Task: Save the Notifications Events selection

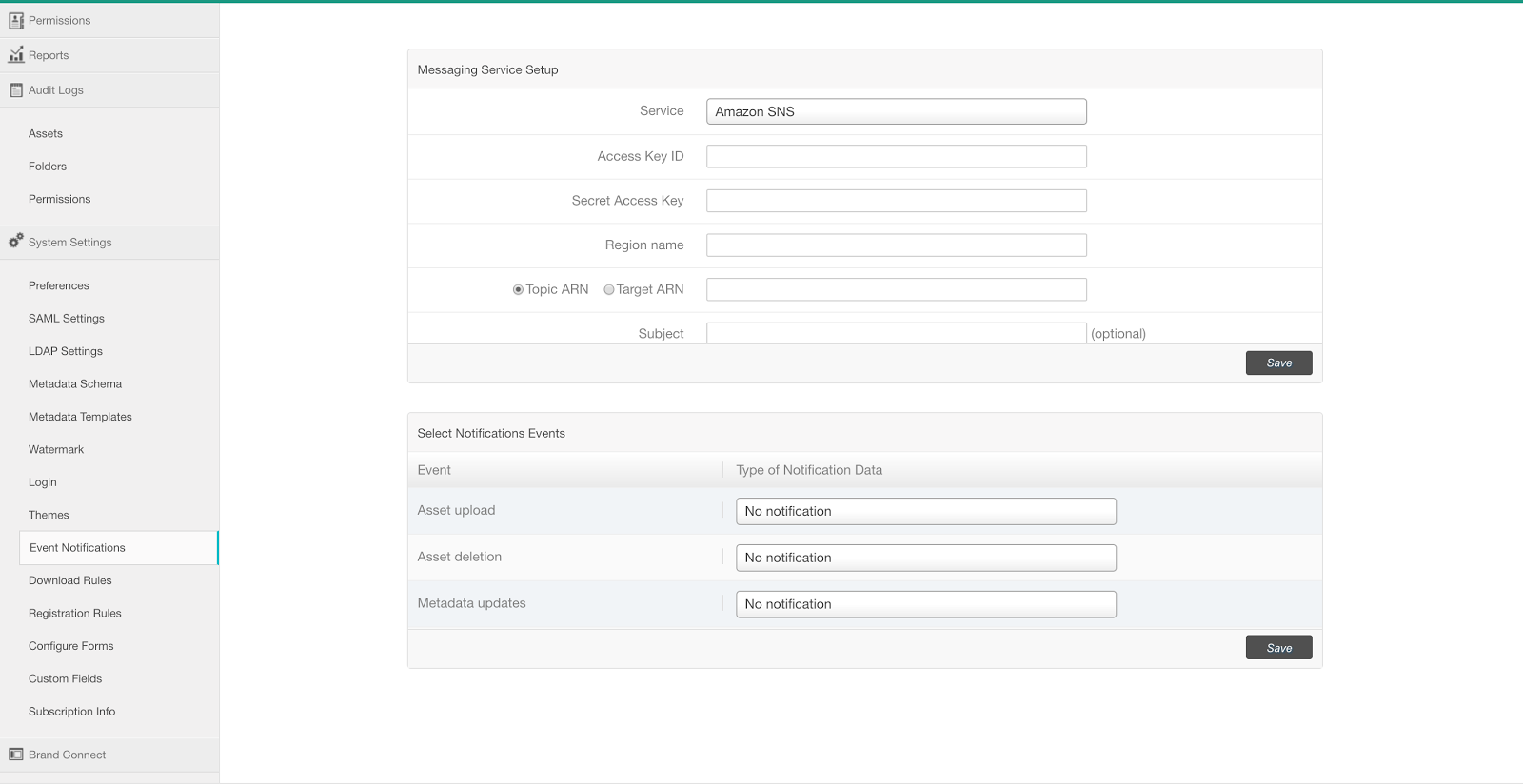Action: coord(1279,648)
